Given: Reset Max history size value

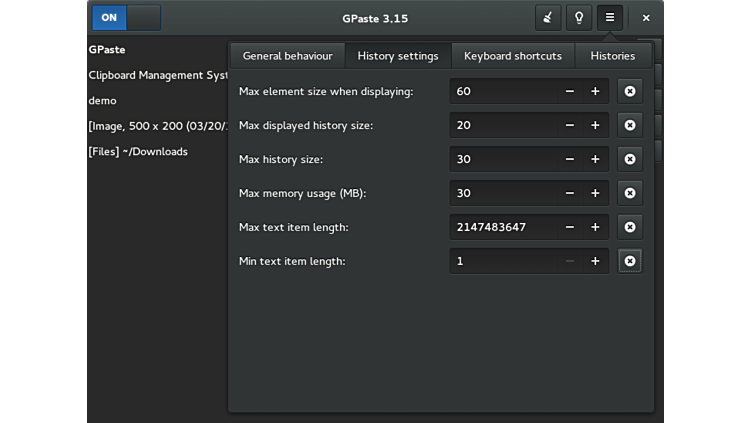Looking at the screenshot, I should pos(629,159).
